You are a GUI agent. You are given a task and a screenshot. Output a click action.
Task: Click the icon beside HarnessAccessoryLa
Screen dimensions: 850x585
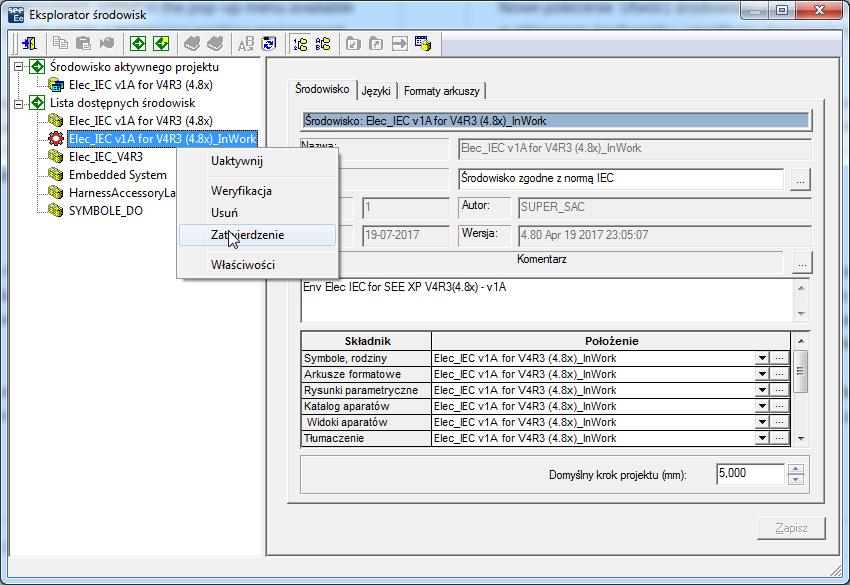coord(55,192)
